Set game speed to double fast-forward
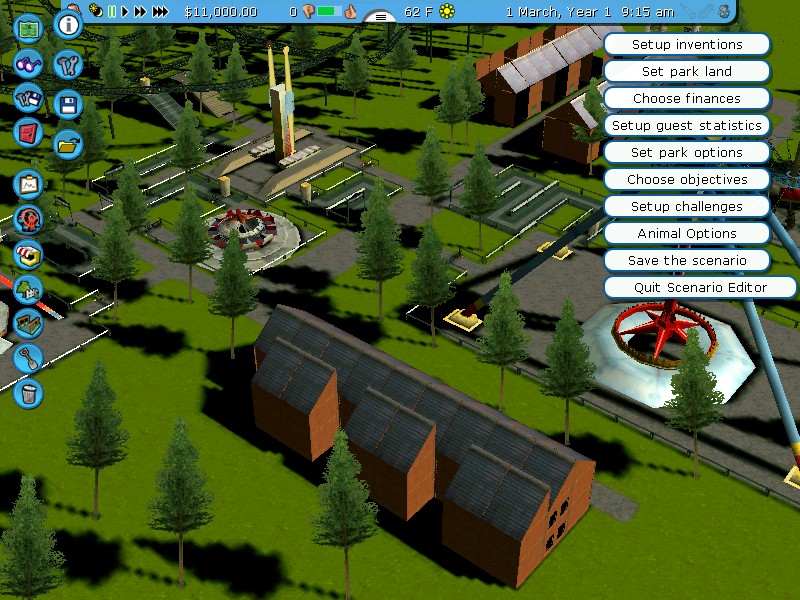Image resolution: width=800 pixels, height=600 pixels. pos(140,11)
